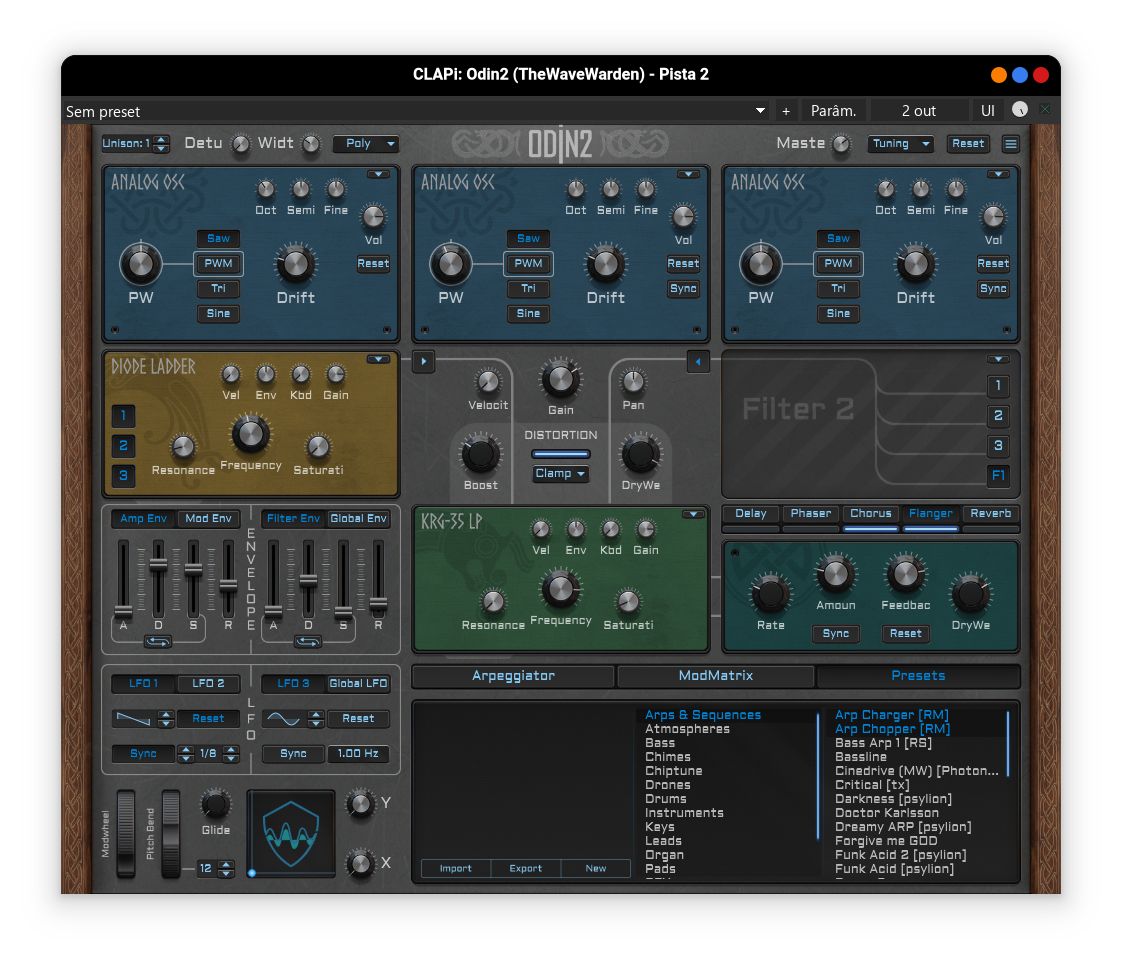1122x961 pixels.
Task: Click the right arrow routing button beside Diode Ladder
Action: click(x=423, y=362)
